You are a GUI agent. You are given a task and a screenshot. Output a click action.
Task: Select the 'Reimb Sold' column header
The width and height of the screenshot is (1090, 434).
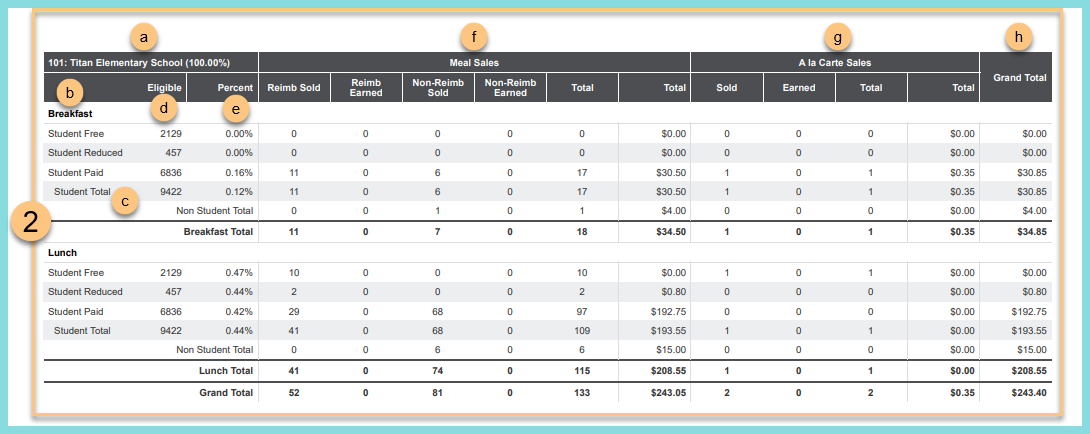[294, 88]
